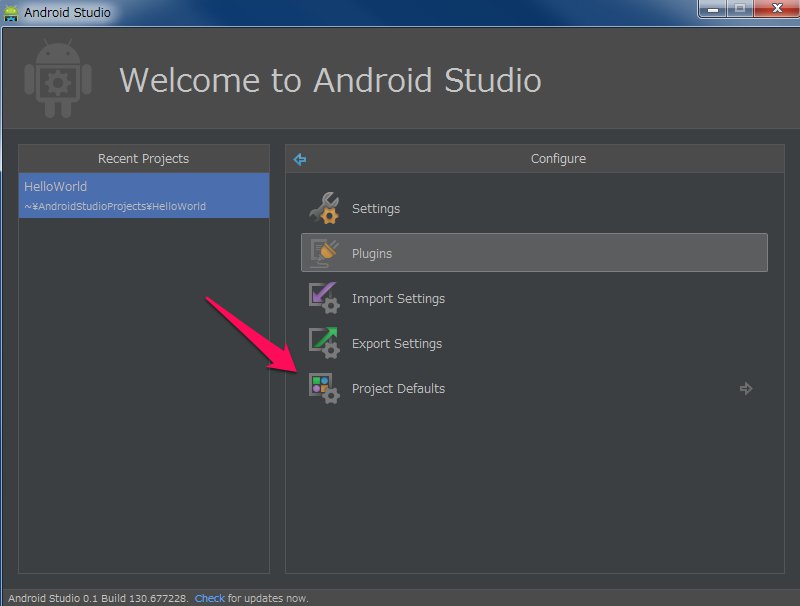Open the Settings entry
Screen dimensions: 800x606
coord(534,208)
